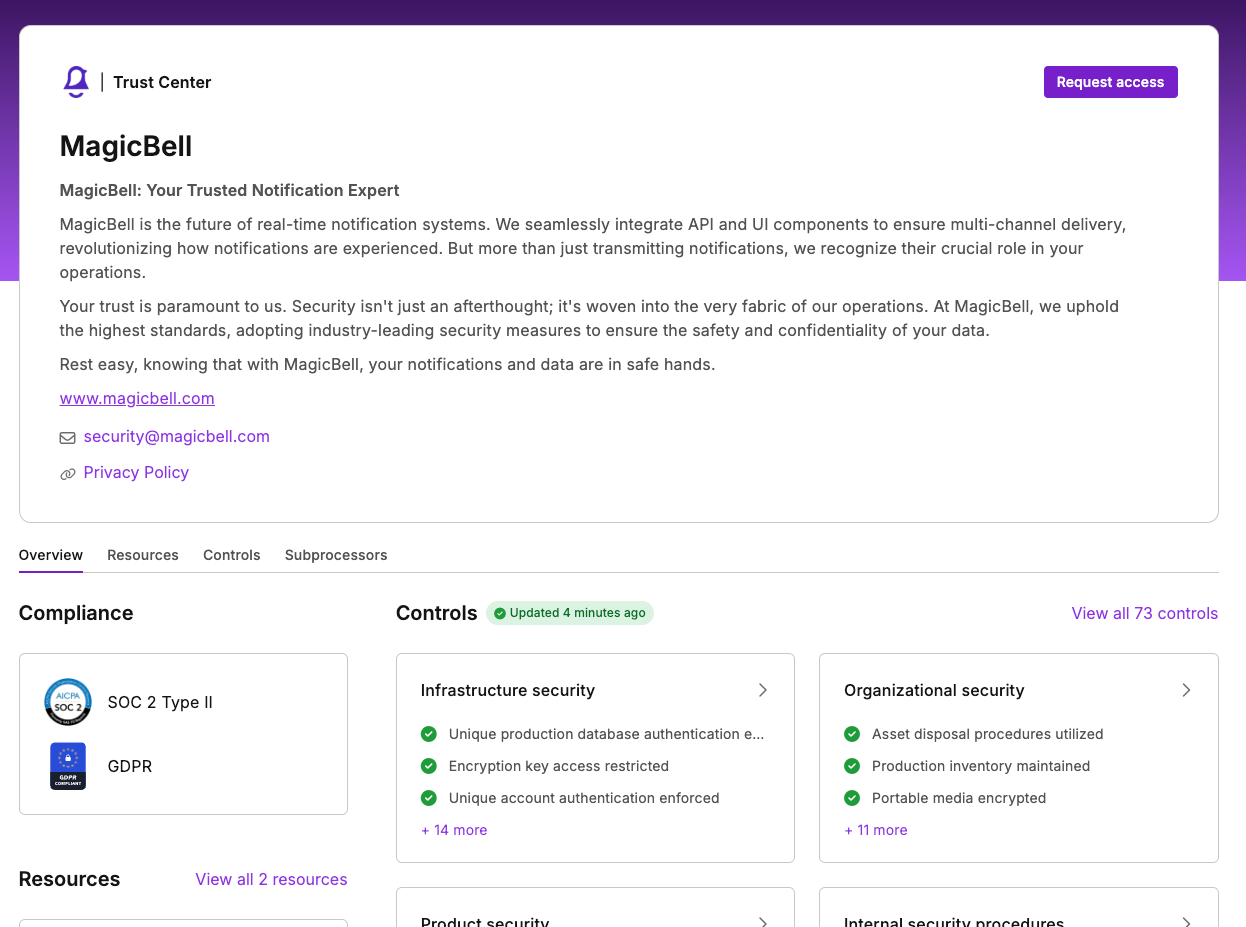Open the www.magicbell.com link
The image size is (1246, 927).
[137, 398]
